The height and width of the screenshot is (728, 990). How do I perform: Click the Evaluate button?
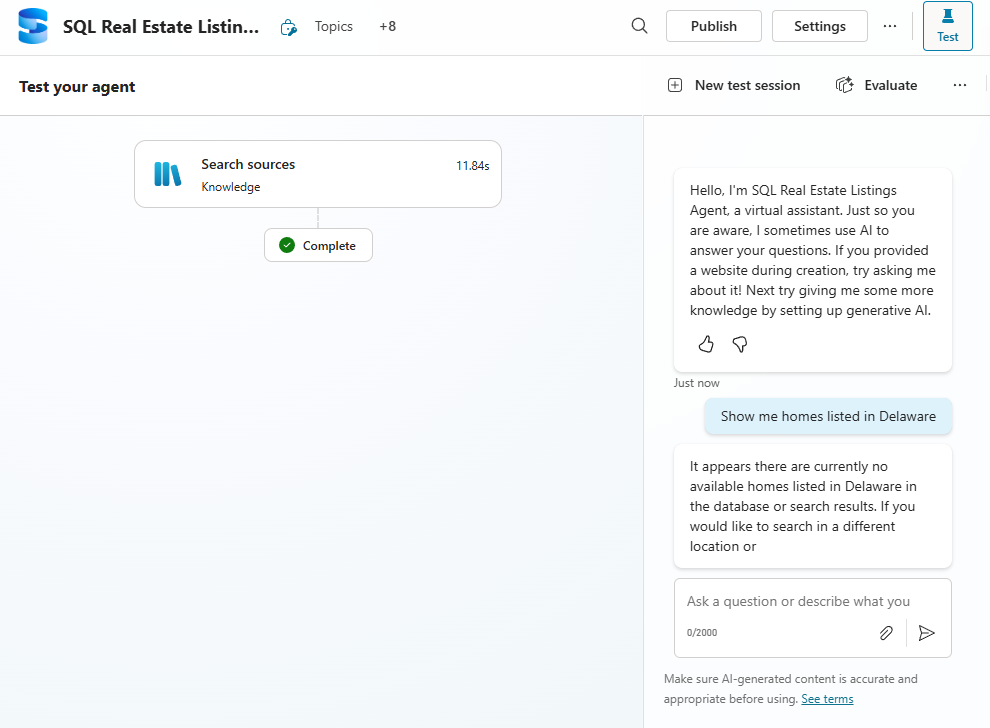[877, 85]
